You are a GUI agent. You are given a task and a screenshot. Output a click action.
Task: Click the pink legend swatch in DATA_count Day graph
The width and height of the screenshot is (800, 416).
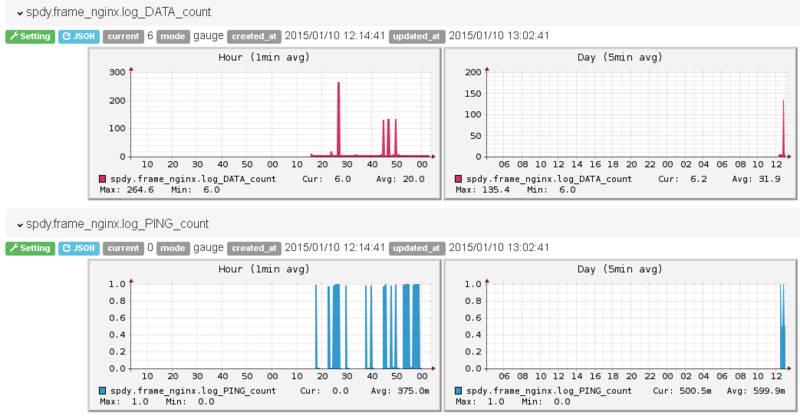click(458, 179)
